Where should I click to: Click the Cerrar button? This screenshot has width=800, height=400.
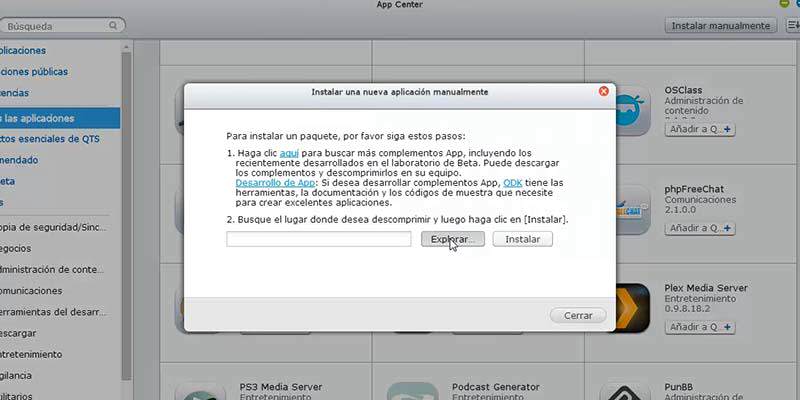click(578, 315)
